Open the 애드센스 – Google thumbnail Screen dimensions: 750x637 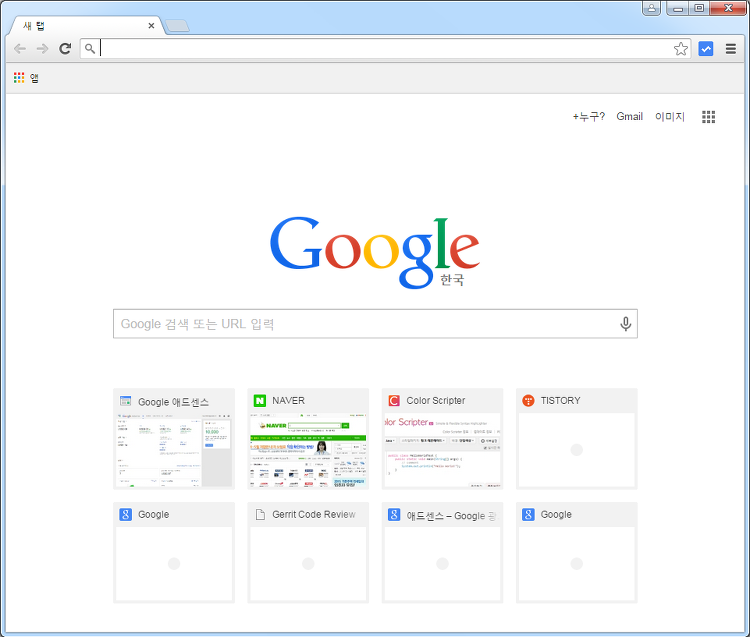click(442, 564)
